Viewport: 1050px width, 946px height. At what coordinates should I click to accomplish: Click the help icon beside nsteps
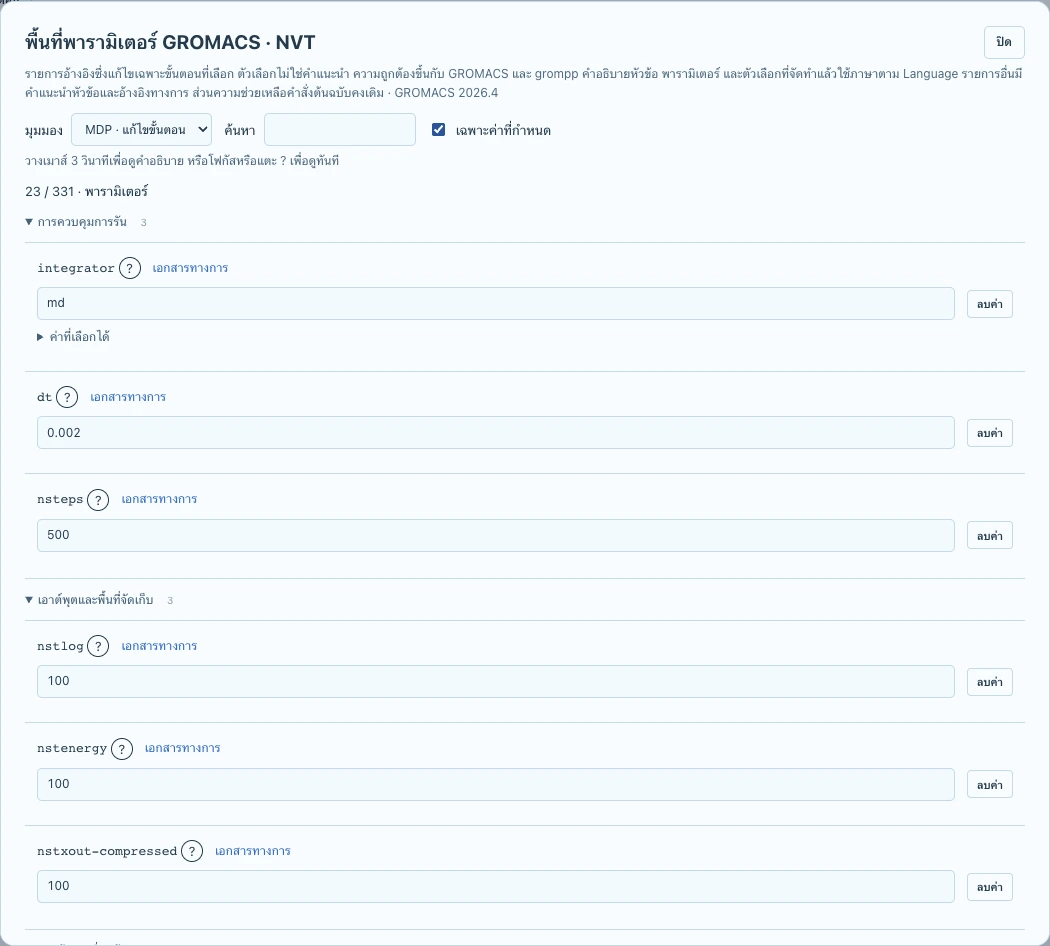[x=98, y=500]
